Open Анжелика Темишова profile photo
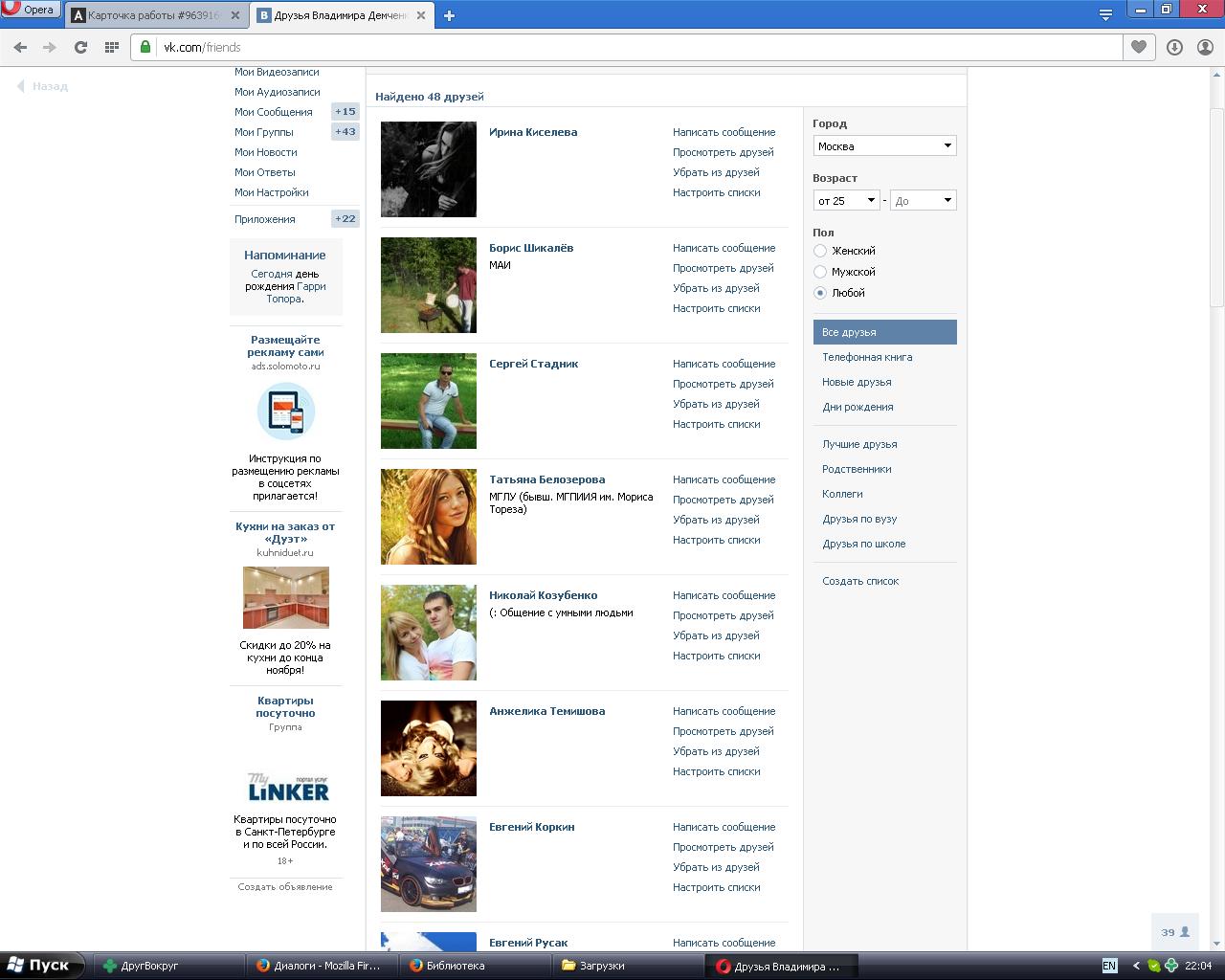 429,748
